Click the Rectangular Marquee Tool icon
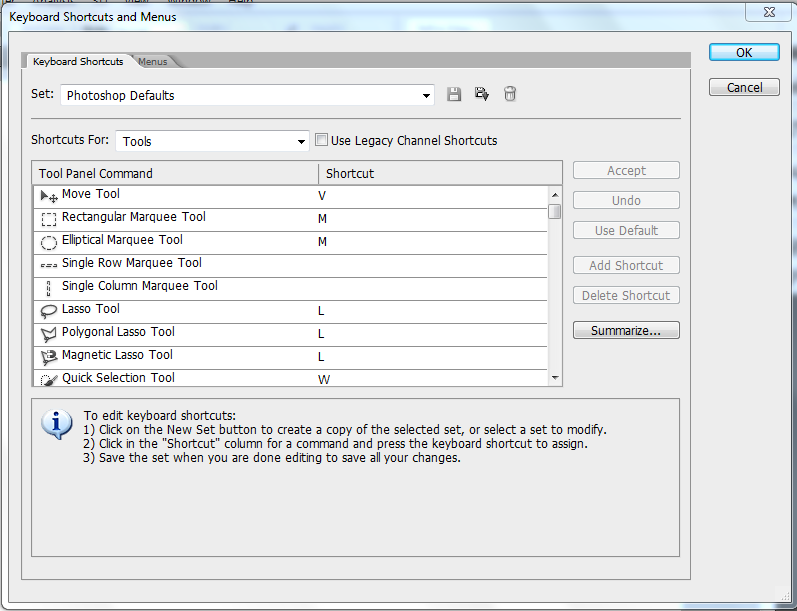This screenshot has width=797, height=611. (x=49, y=219)
